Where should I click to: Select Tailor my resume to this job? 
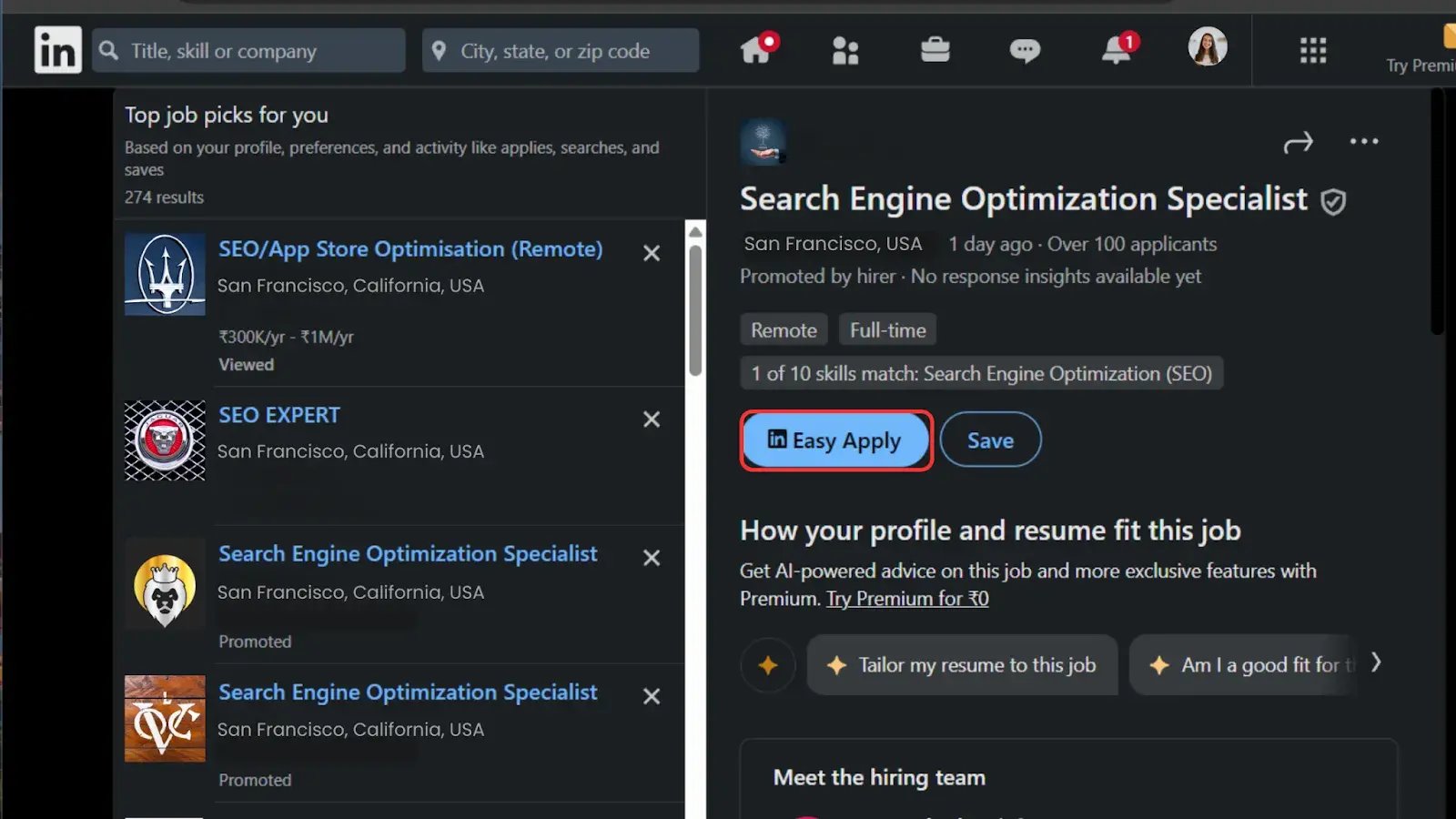[962, 665]
